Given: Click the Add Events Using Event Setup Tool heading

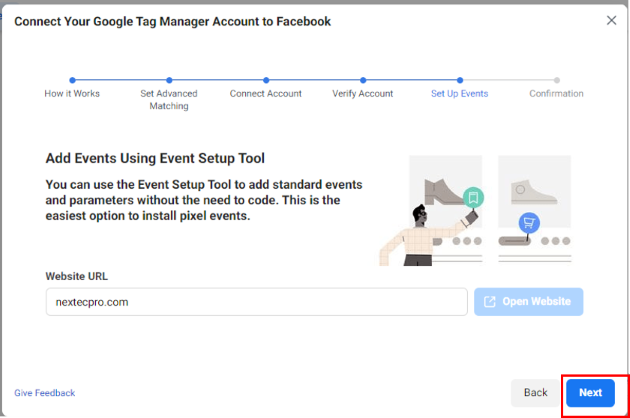Looking at the screenshot, I should (x=155, y=158).
